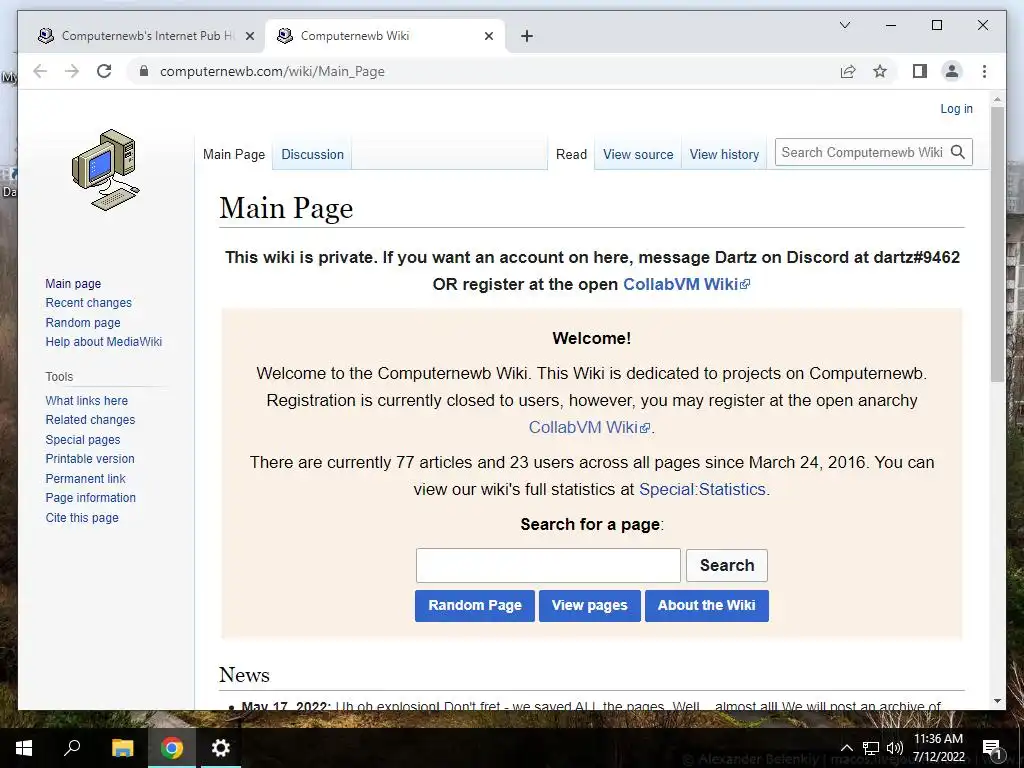Click Related changes in Tools

point(90,420)
